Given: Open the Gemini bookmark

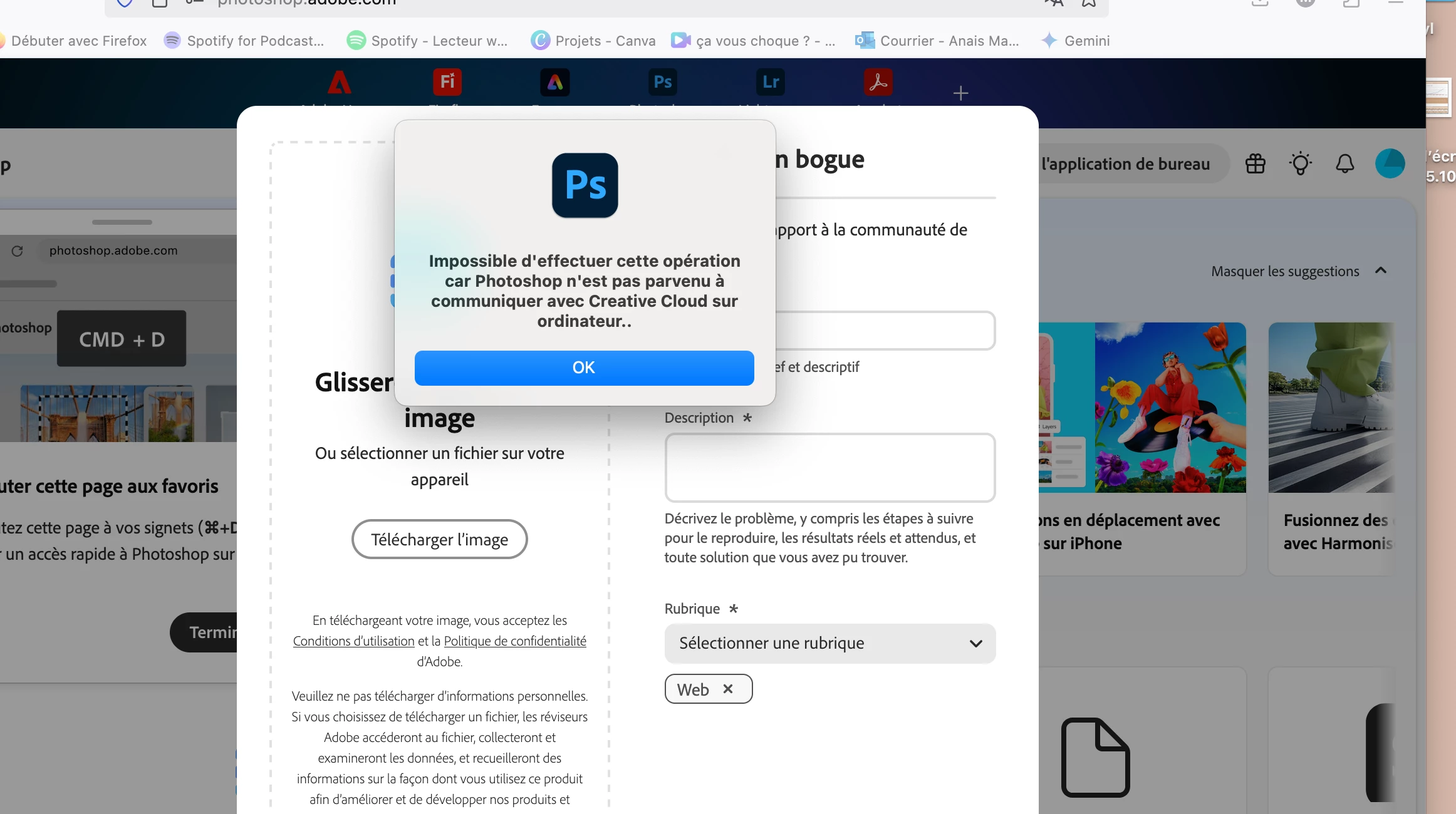Looking at the screenshot, I should click(1075, 41).
